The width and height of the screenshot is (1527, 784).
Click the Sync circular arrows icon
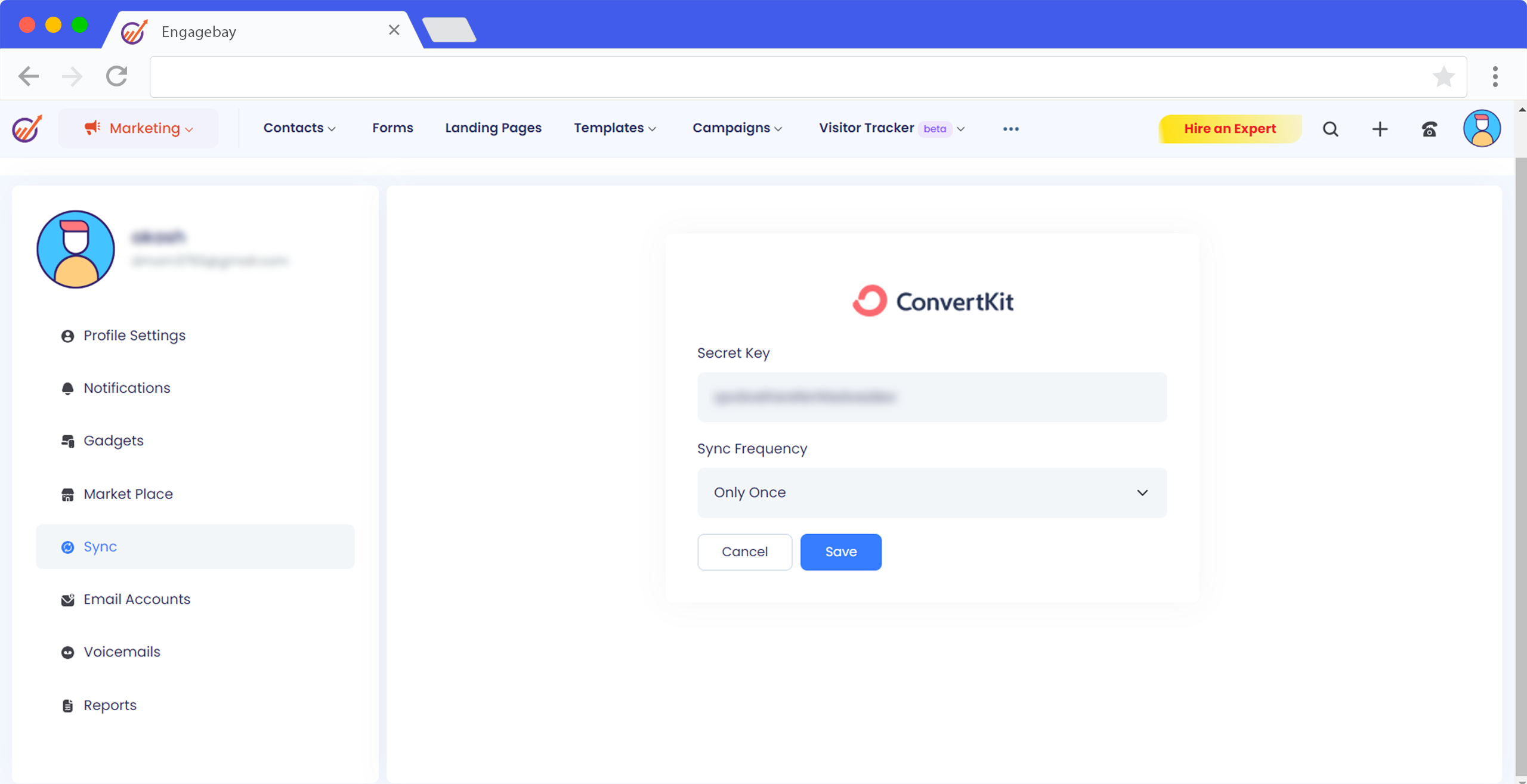pyautogui.click(x=67, y=547)
